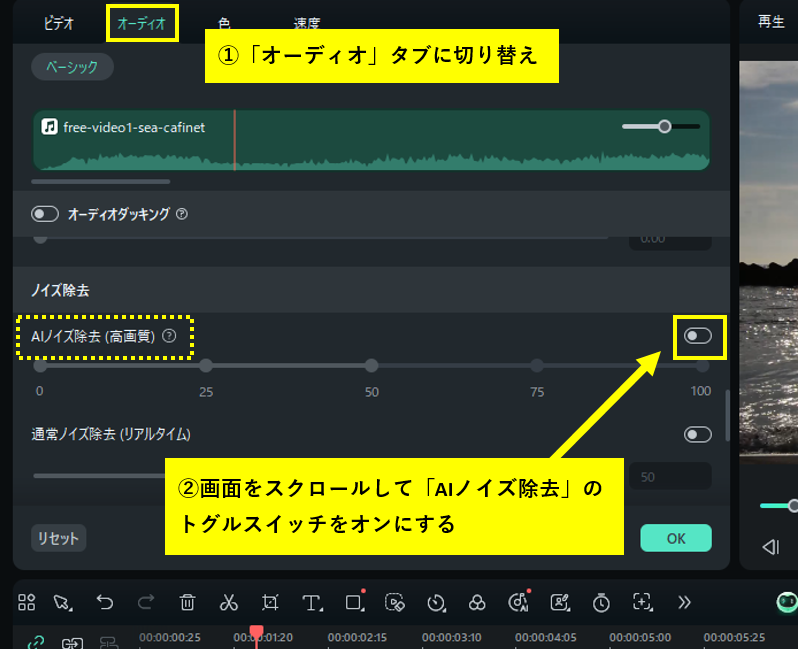Confirm with the OK button

point(676,538)
